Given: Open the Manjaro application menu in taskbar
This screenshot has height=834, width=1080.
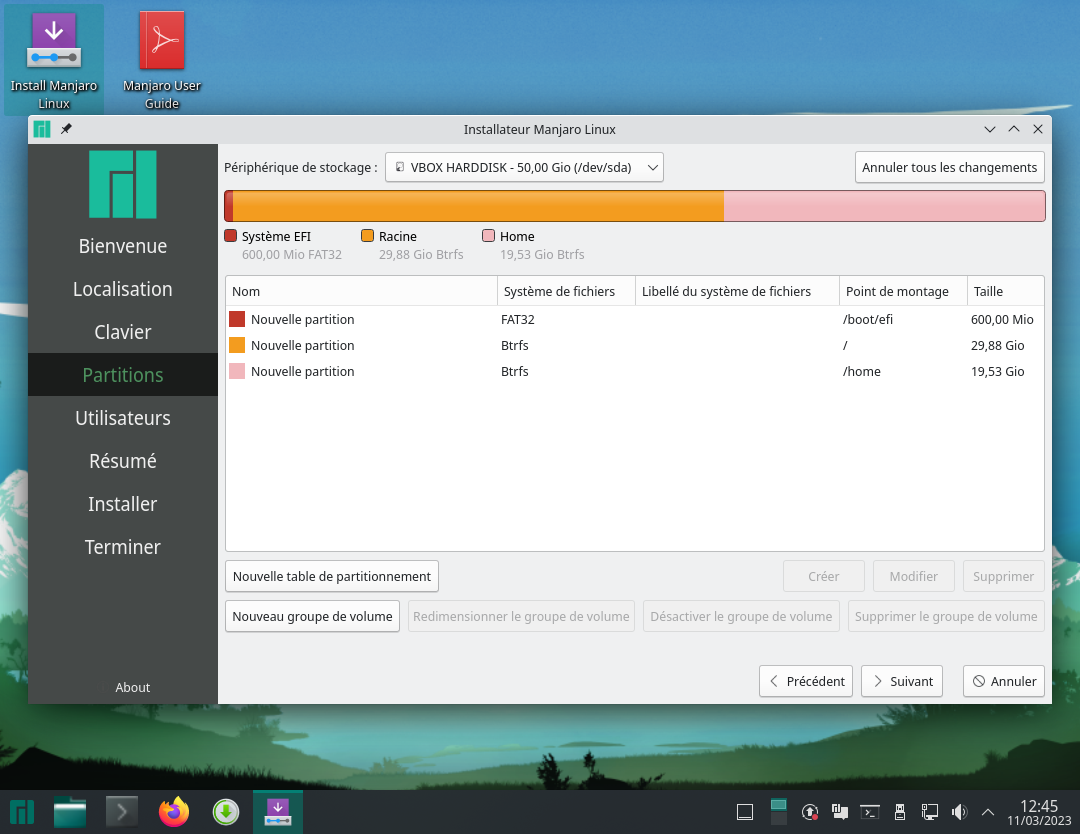Looking at the screenshot, I should [21, 812].
